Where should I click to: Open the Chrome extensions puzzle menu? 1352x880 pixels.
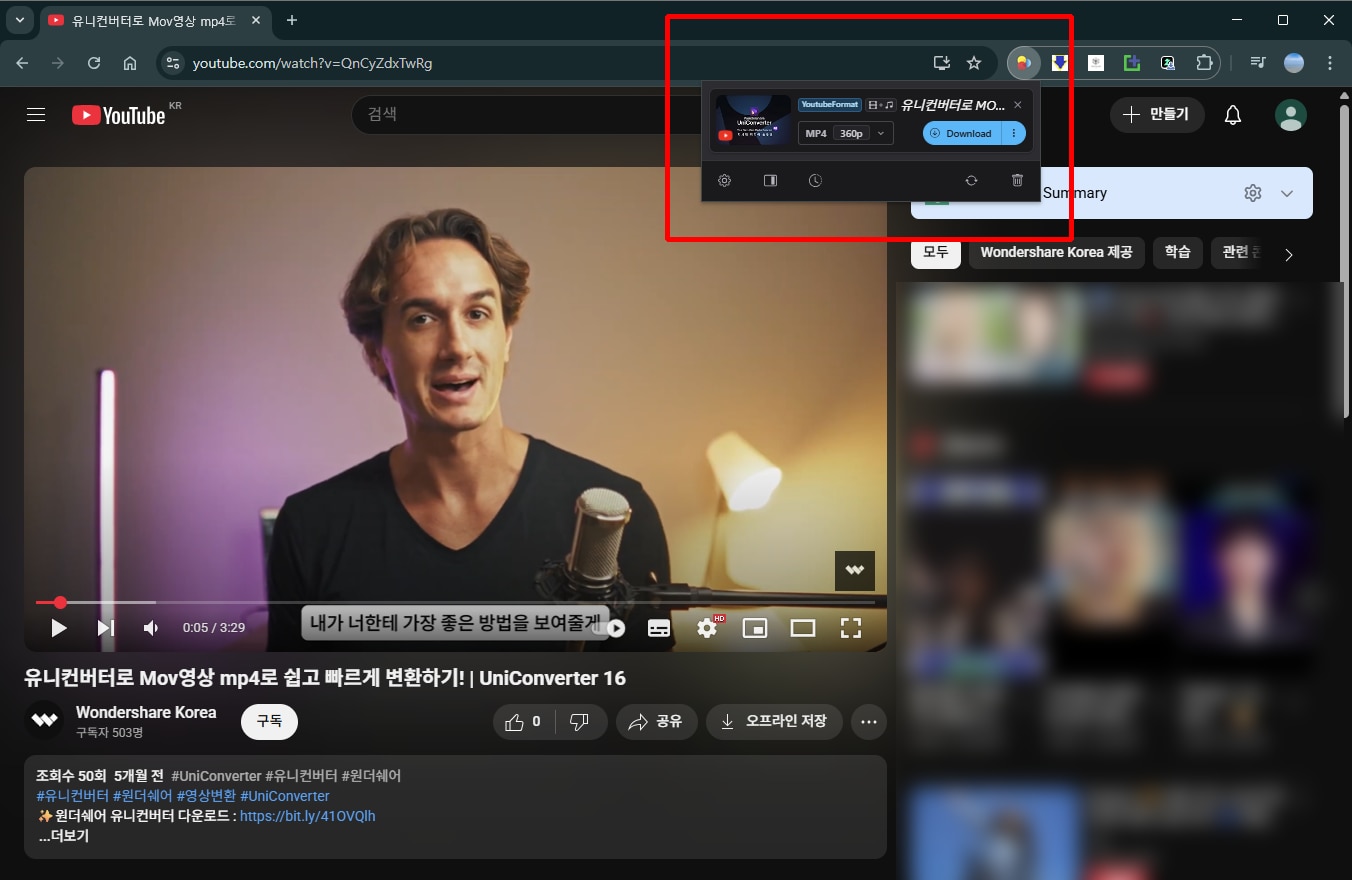pyautogui.click(x=1204, y=63)
